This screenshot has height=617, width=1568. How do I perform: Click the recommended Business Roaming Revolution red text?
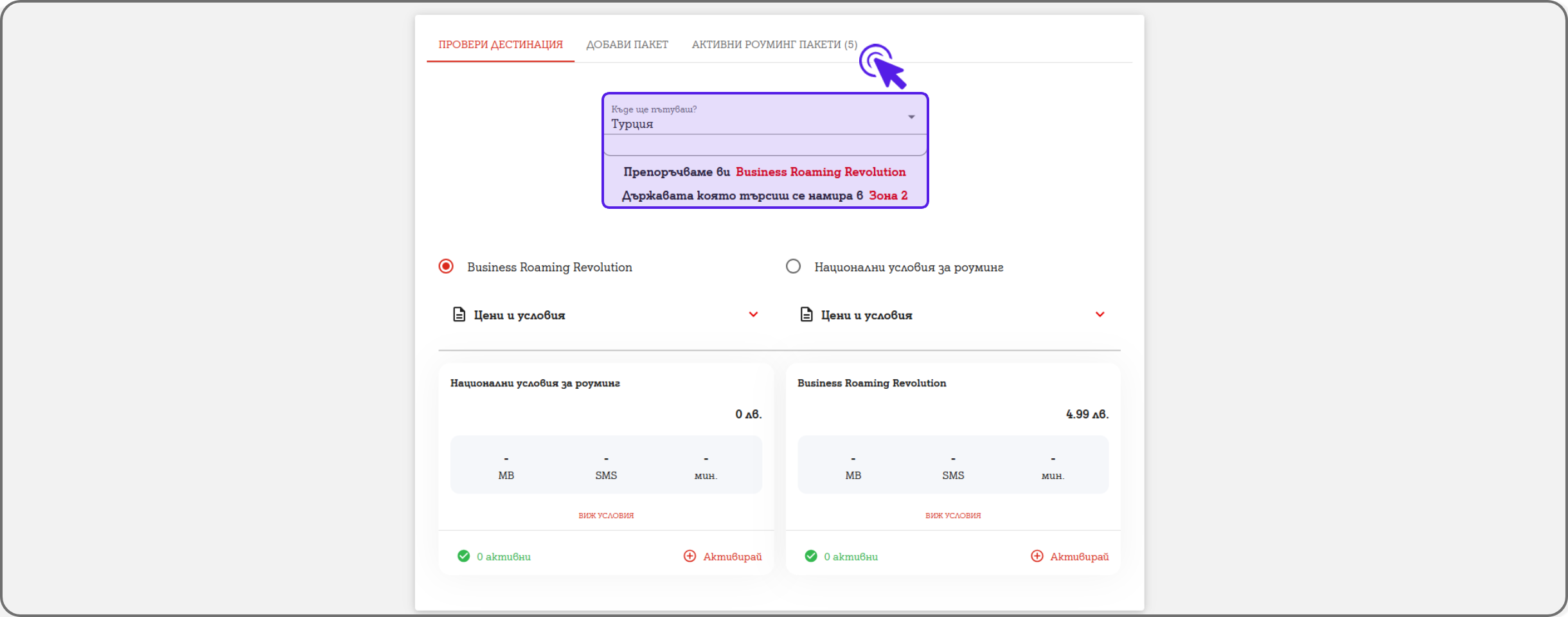[821, 172]
